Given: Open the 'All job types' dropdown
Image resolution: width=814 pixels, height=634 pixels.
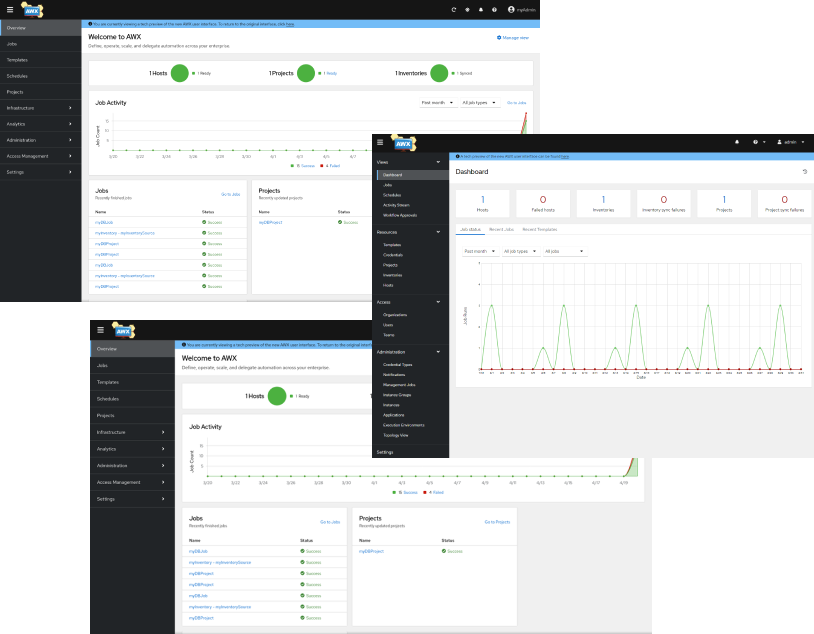Looking at the screenshot, I should pos(473,102).
